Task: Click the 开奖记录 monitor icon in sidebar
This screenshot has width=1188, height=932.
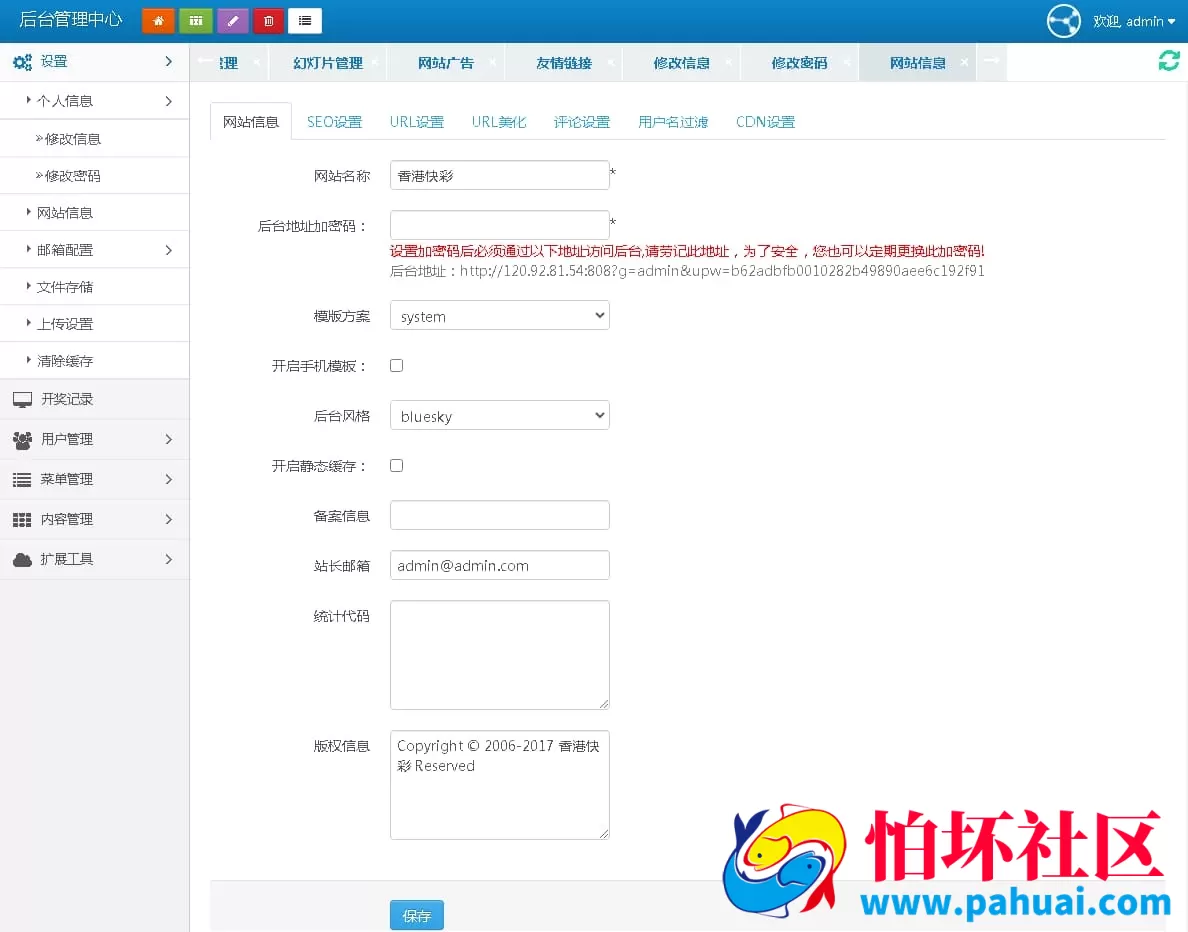Action: 22,399
